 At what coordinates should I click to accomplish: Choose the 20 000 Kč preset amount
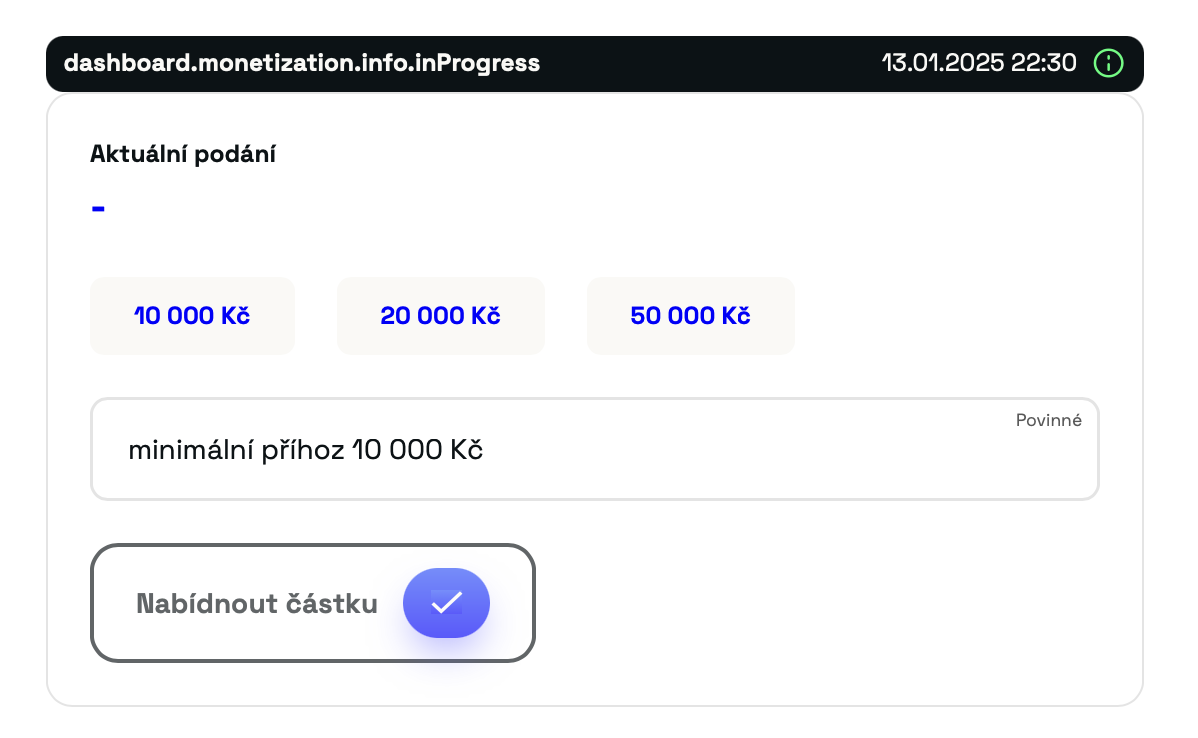click(440, 316)
